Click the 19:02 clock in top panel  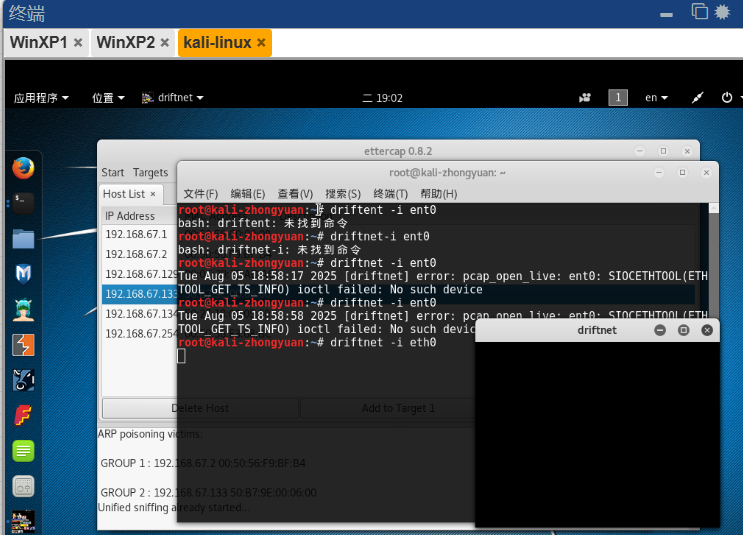click(x=382, y=98)
